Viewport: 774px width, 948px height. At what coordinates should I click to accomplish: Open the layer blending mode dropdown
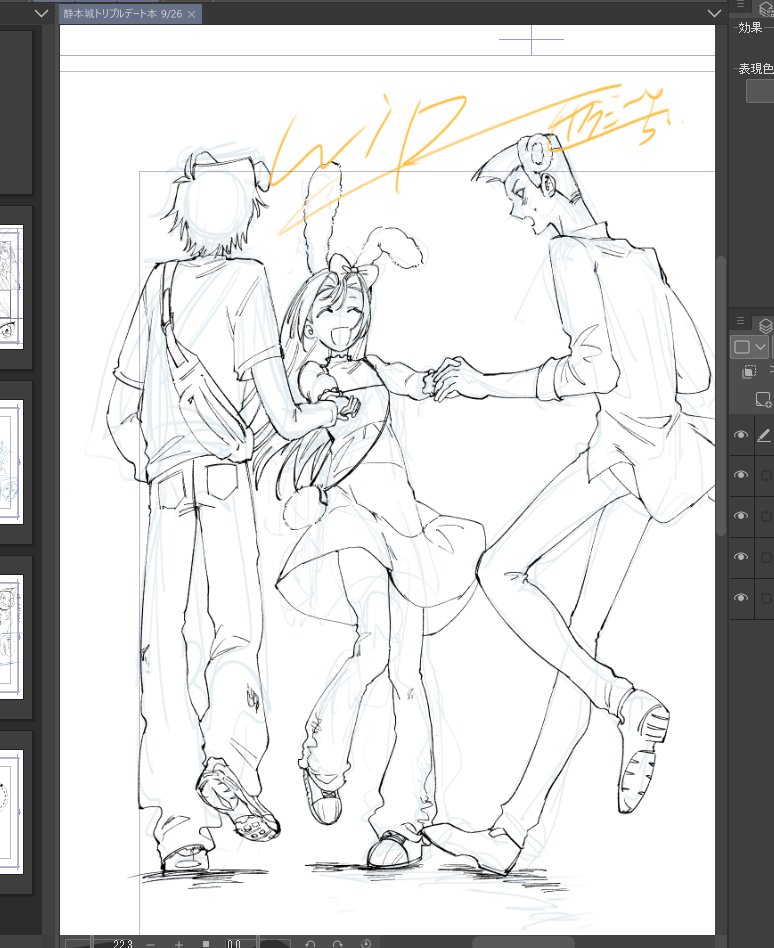coord(750,347)
